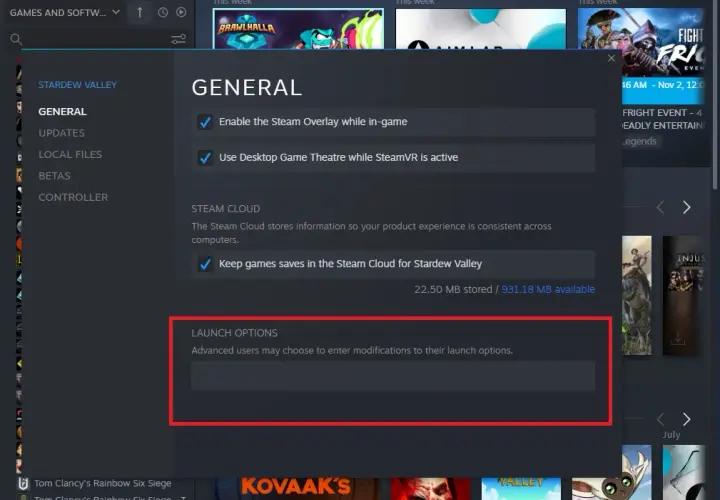Open the Brawlhalla news thumbnail
This screenshot has height=500, width=720.
click(x=298, y=28)
